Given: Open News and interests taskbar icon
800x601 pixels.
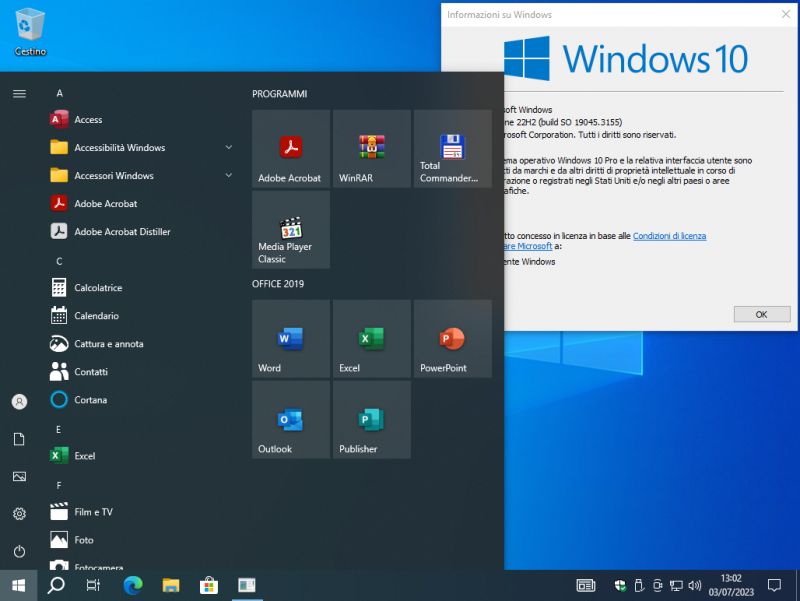Looking at the screenshot, I should pos(586,585).
